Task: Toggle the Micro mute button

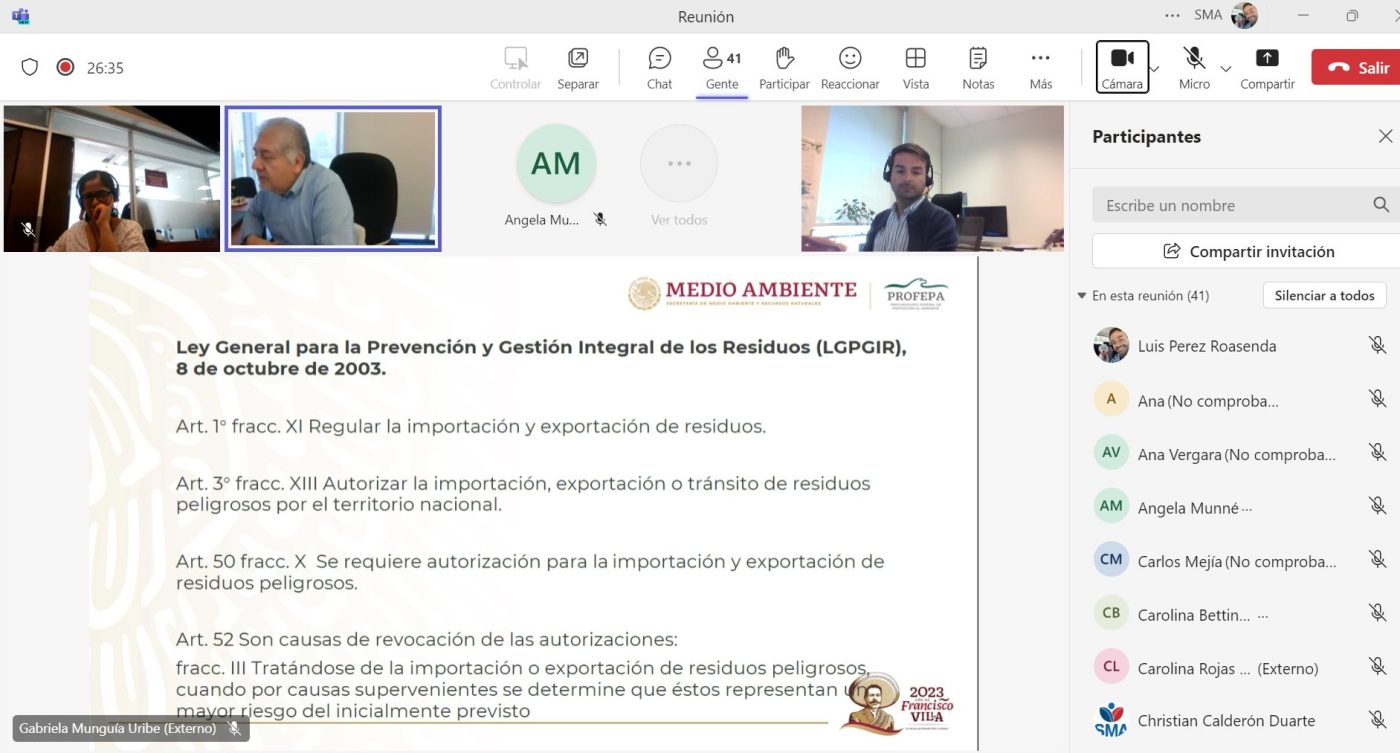Action: pyautogui.click(x=1194, y=66)
